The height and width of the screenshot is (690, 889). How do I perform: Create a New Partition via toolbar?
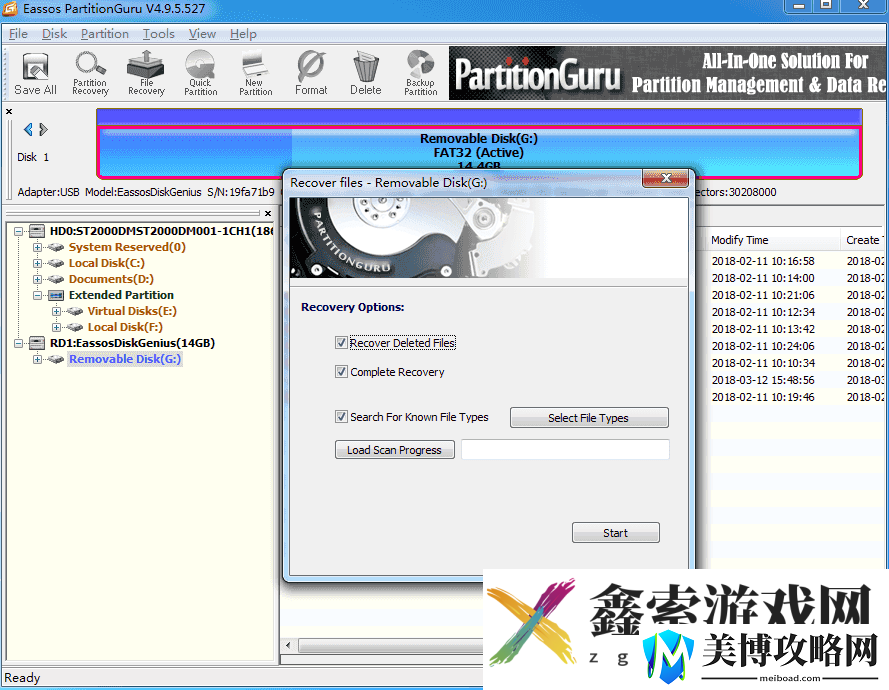point(255,73)
